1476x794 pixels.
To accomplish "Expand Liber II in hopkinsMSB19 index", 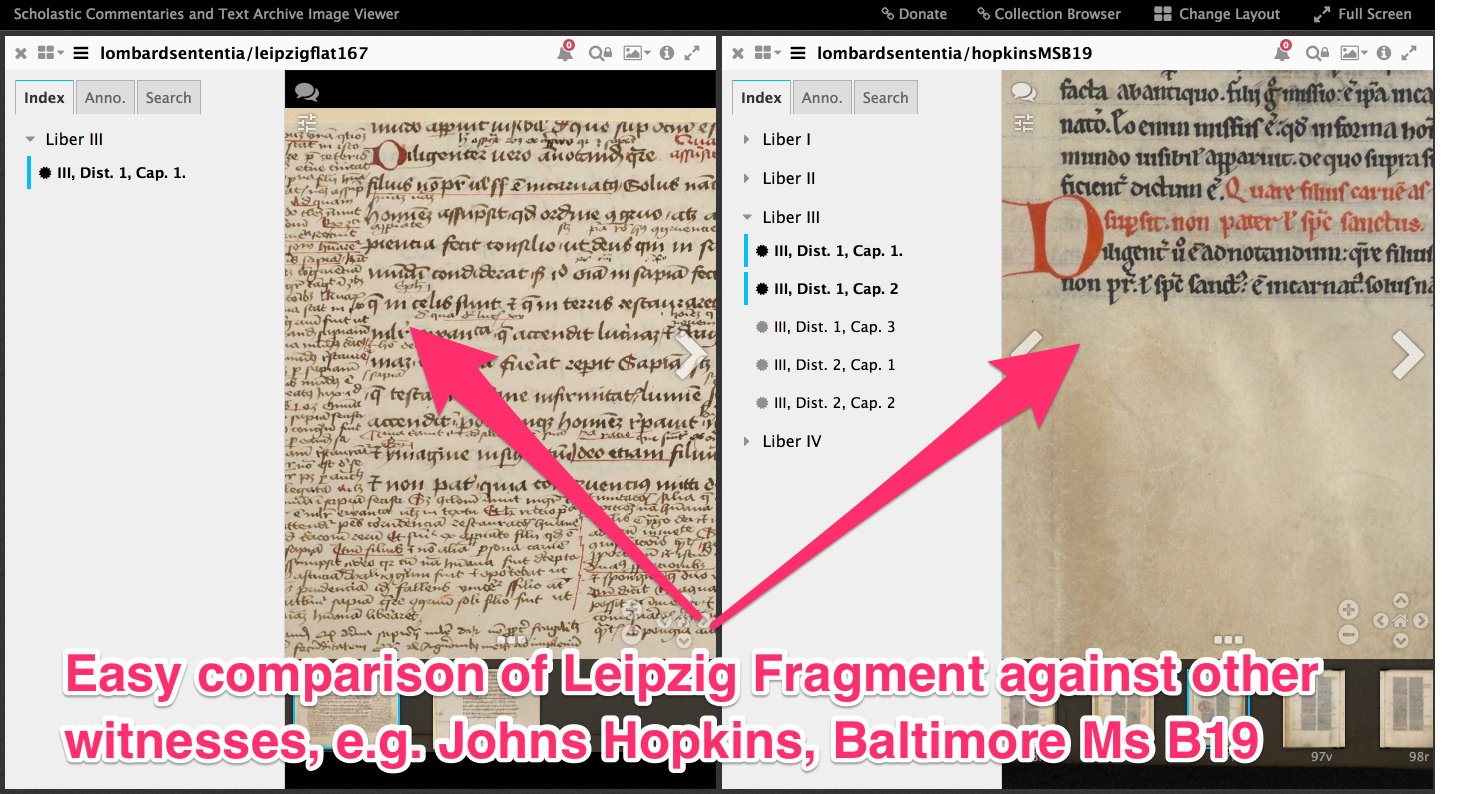I will [747, 178].
